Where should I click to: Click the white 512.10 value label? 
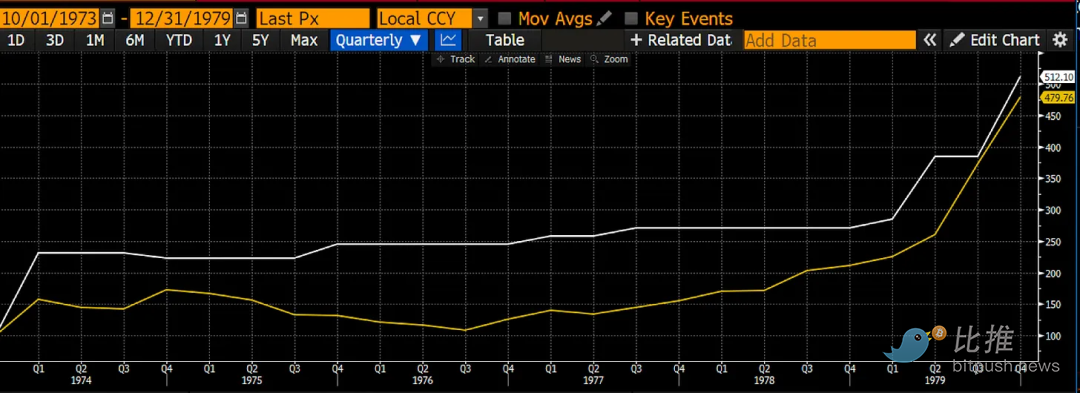[1058, 77]
